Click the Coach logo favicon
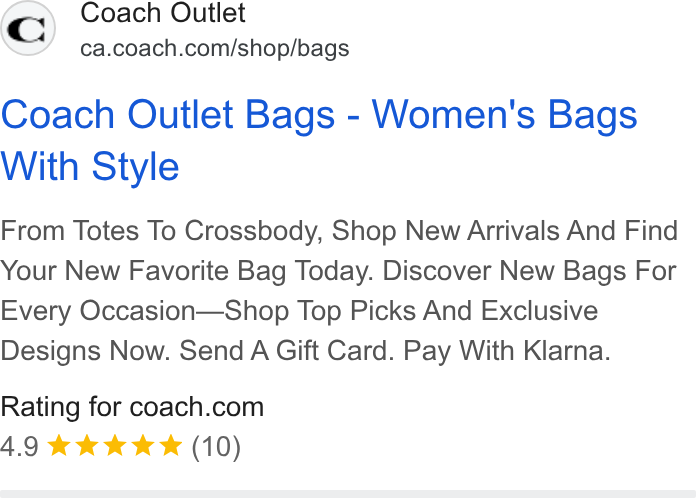The image size is (696, 498). click(x=28, y=29)
